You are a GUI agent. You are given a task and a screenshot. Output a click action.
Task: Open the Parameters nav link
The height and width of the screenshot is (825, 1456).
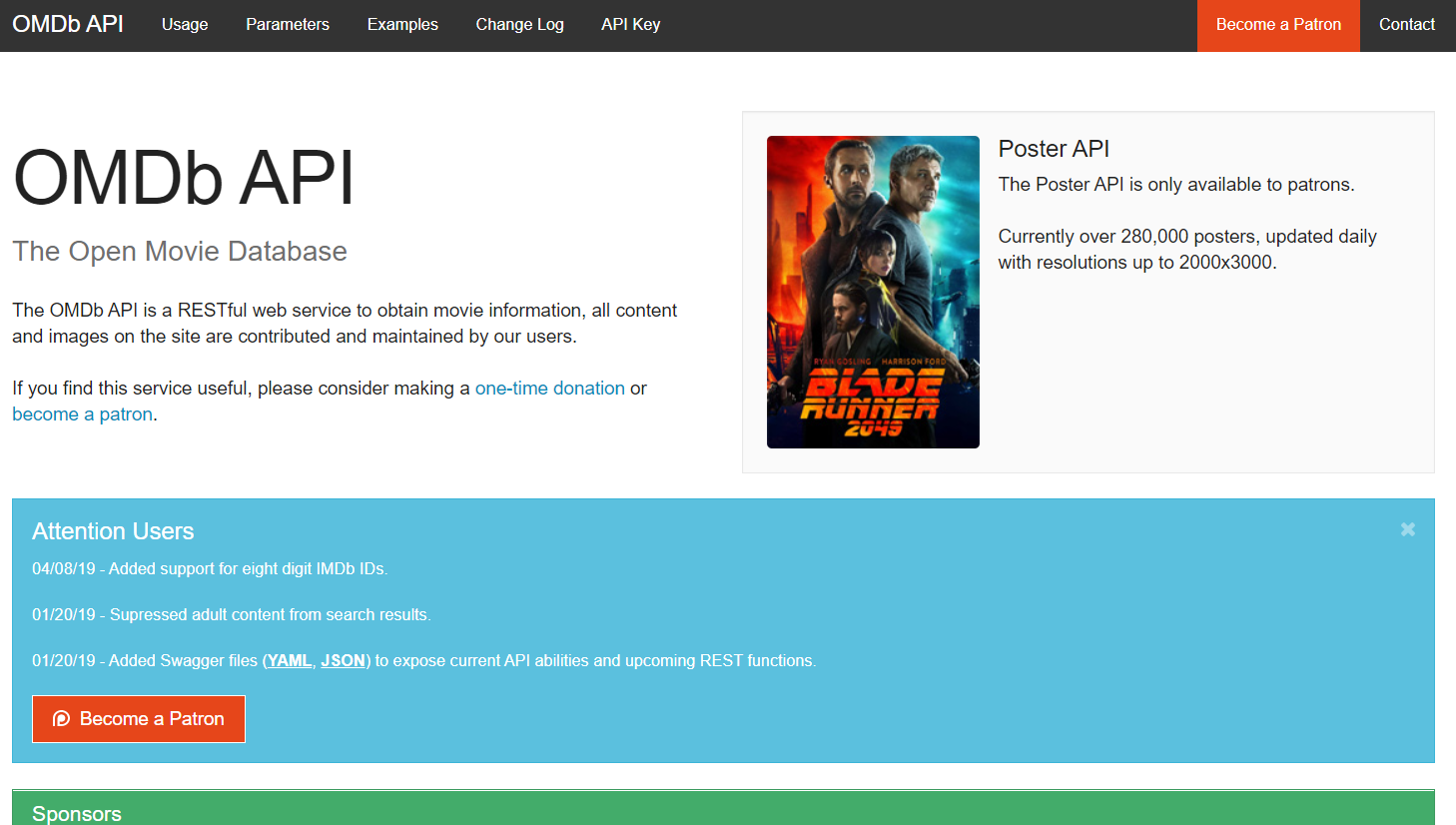tap(288, 25)
